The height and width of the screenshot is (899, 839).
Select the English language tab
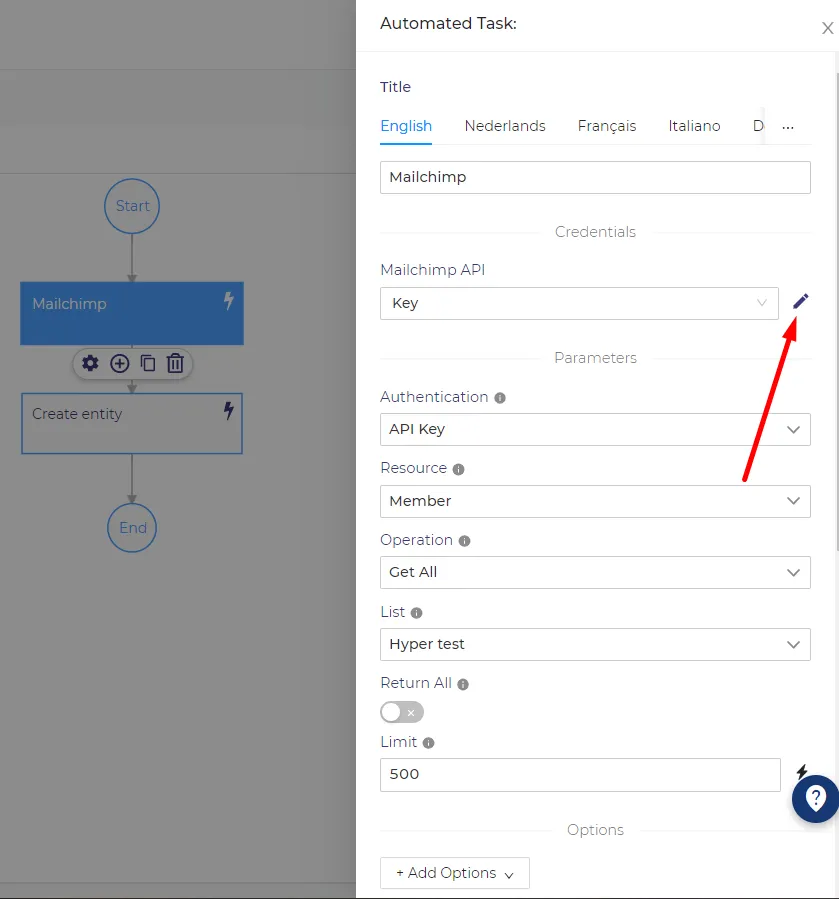click(406, 126)
